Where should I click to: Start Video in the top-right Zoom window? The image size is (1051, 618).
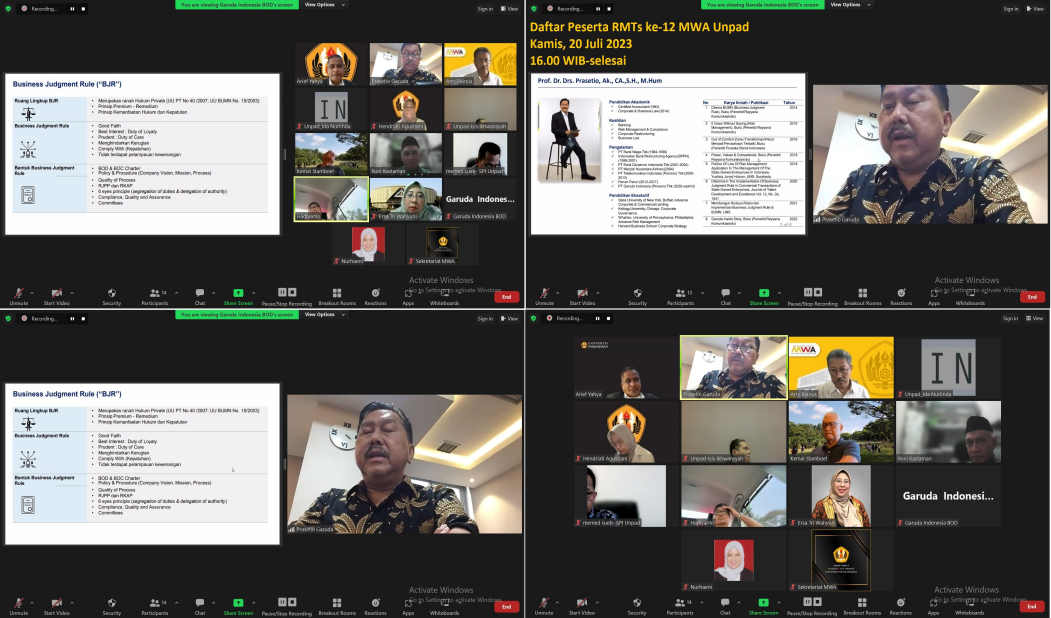click(x=582, y=296)
